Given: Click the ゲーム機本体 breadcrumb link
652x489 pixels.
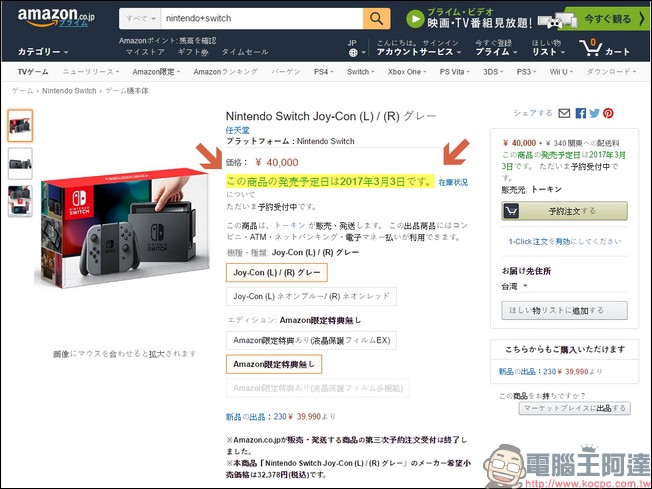Looking at the screenshot, I should (126, 91).
